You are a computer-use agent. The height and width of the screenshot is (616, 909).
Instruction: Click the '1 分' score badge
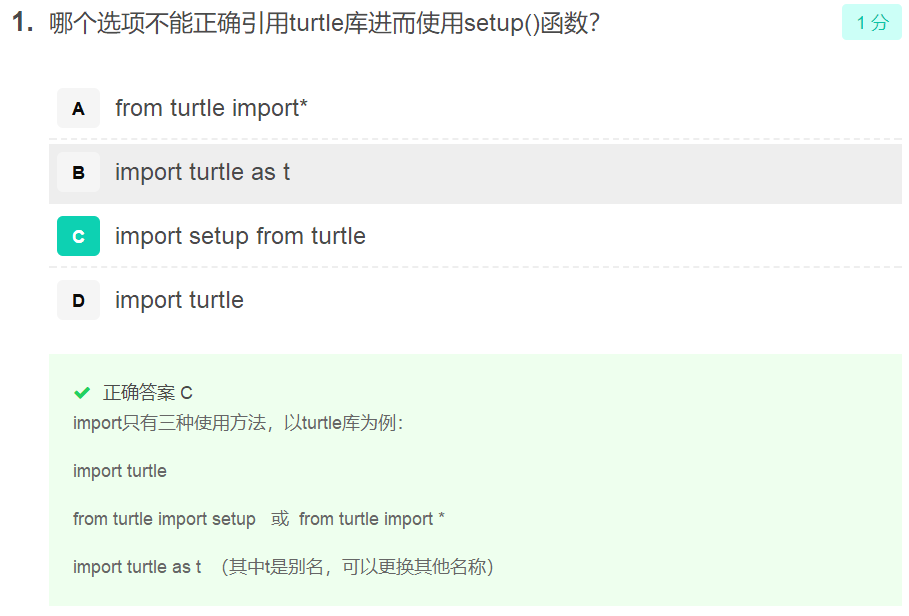(x=871, y=23)
